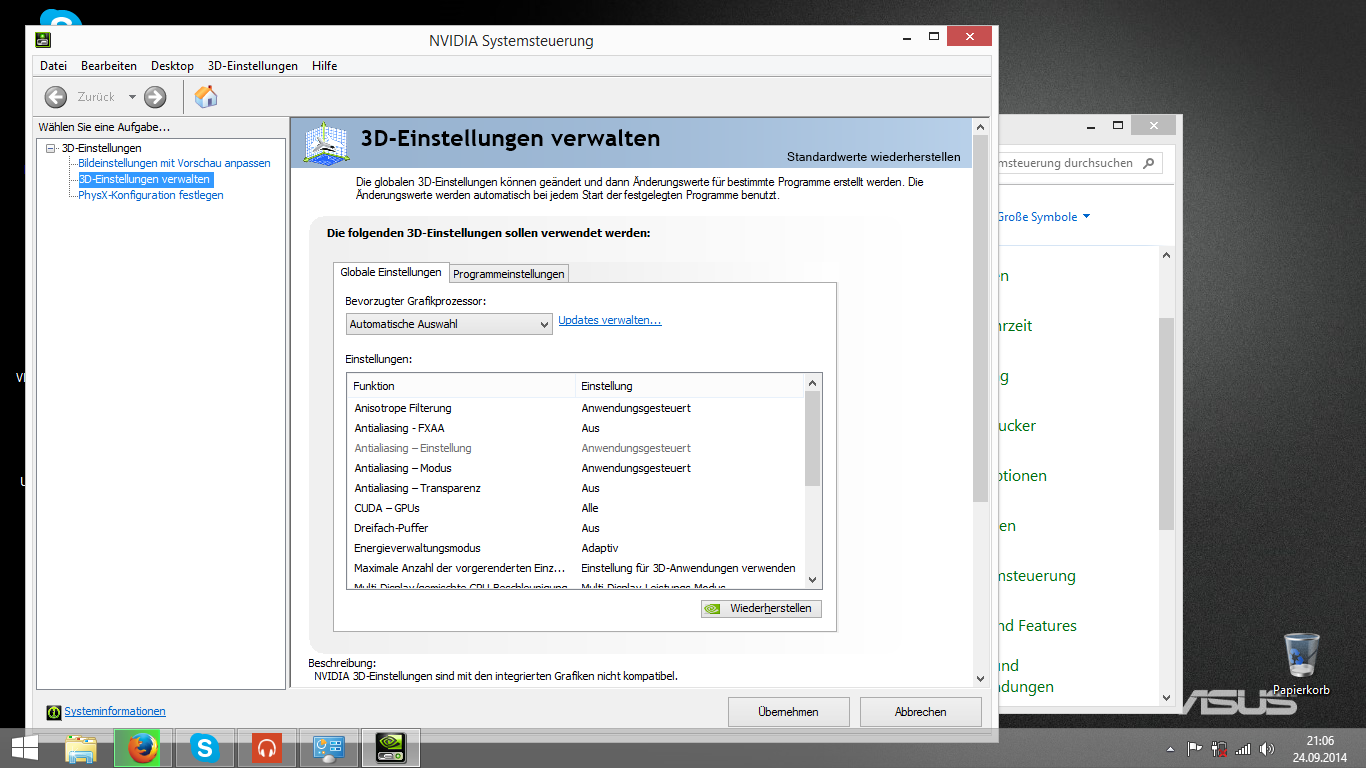Click the settings list scroll-up arrow
The width and height of the screenshot is (1366, 768).
click(x=813, y=383)
